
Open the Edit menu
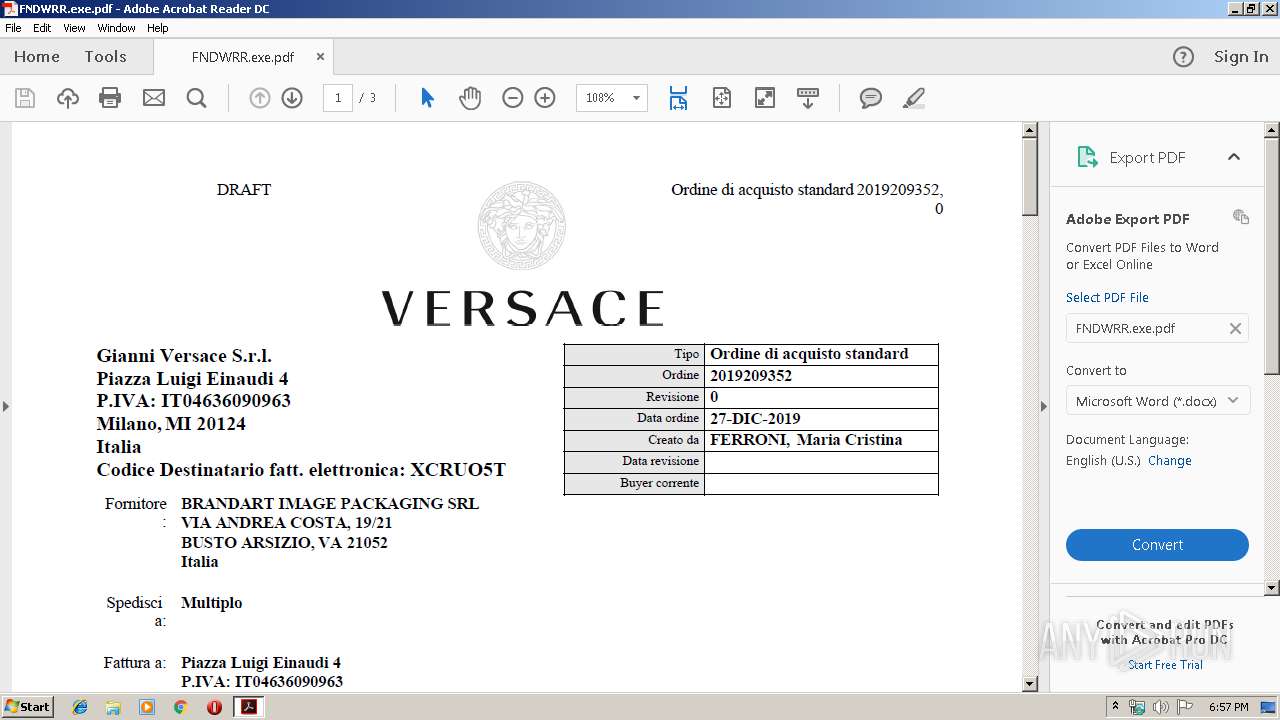point(42,28)
